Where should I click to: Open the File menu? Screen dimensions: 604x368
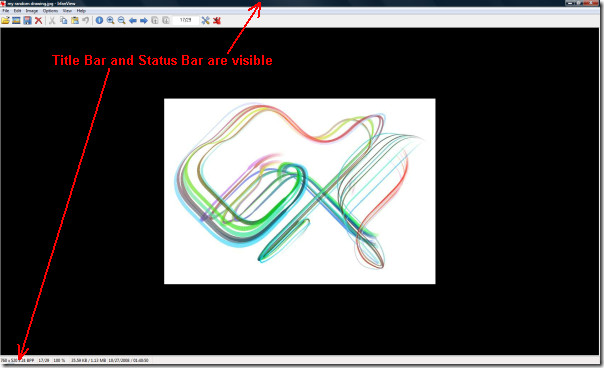[x=6, y=11]
